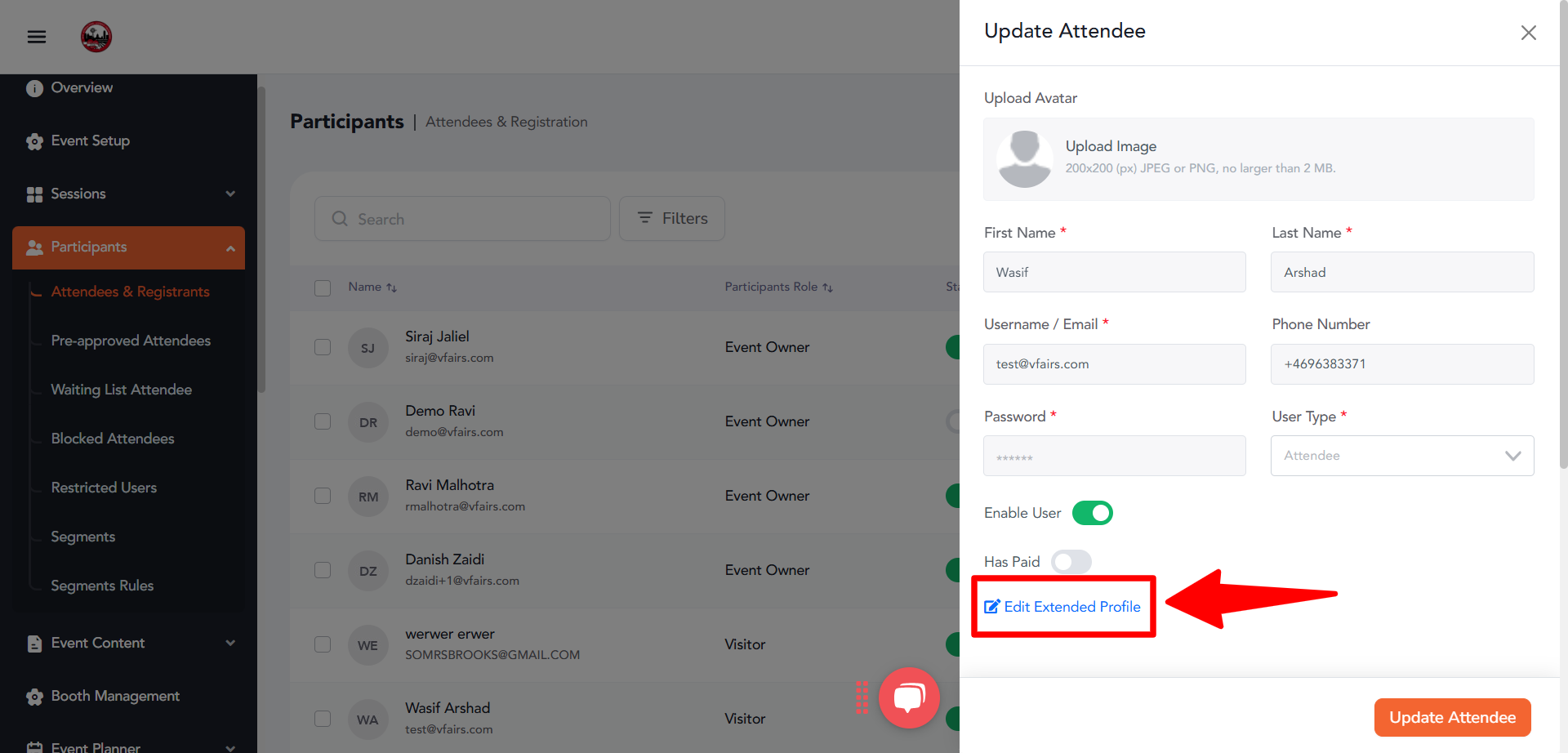
Task: Open Segments Rules submenu item
Action: coord(102,586)
